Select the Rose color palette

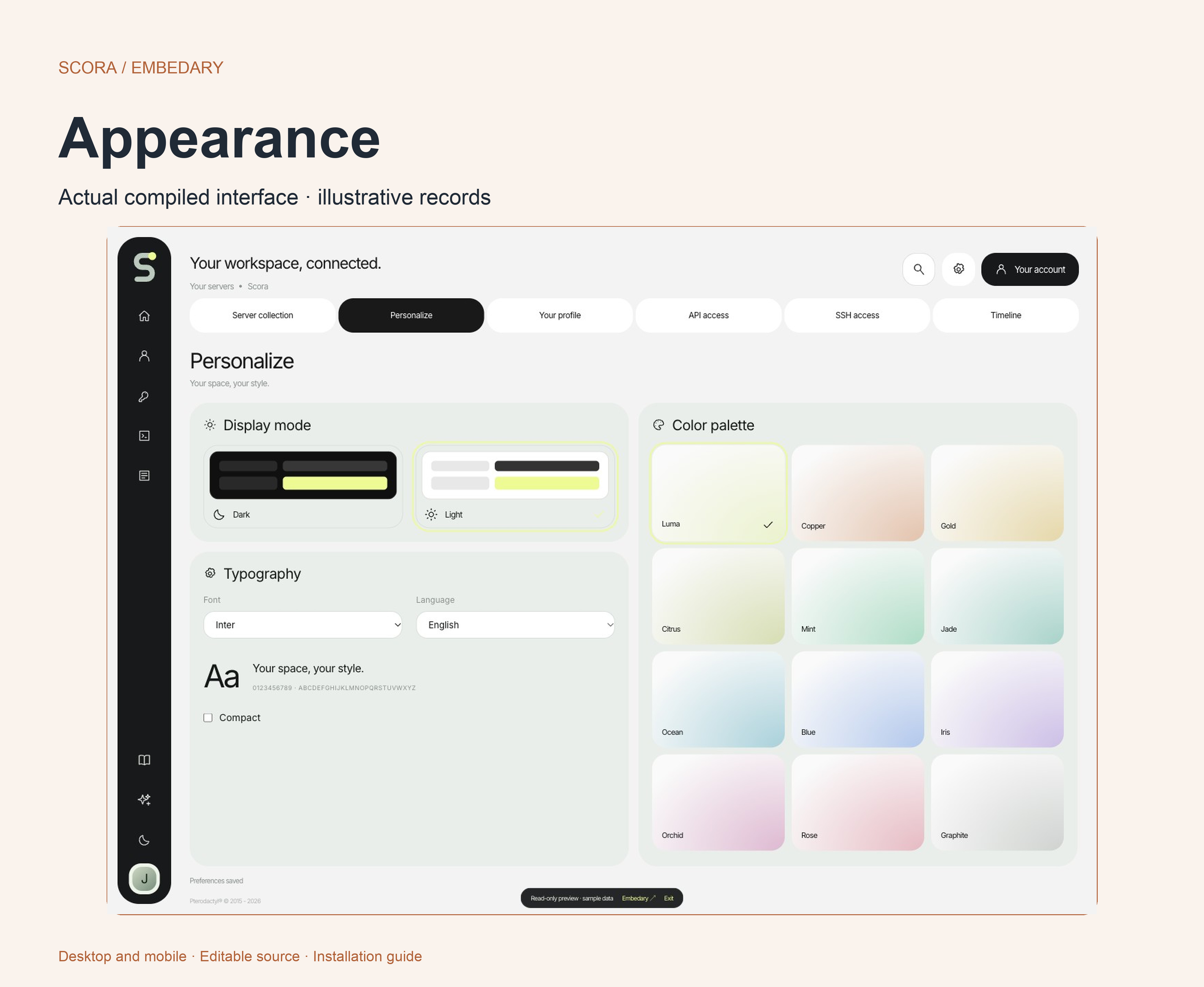(858, 803)
